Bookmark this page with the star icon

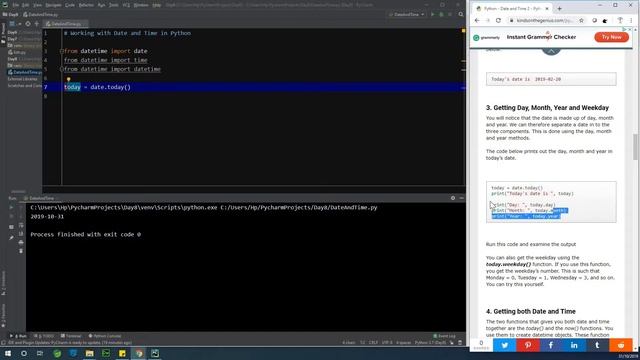(x=581, y=20)
